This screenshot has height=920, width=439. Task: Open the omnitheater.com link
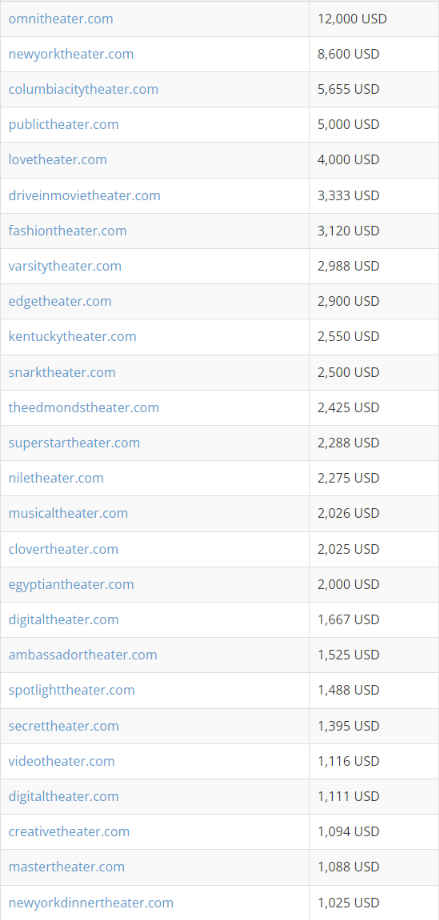60,19
